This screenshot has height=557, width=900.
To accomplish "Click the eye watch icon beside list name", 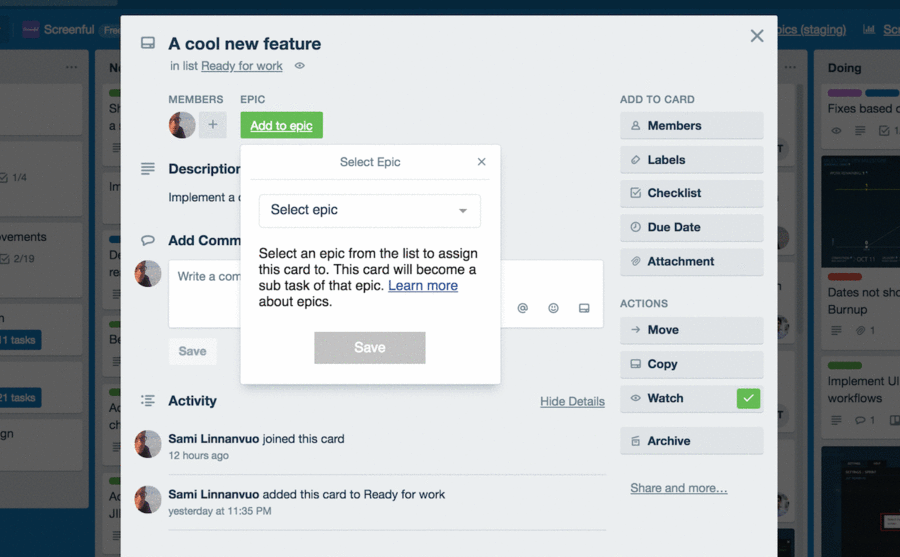I will point(299,66).
